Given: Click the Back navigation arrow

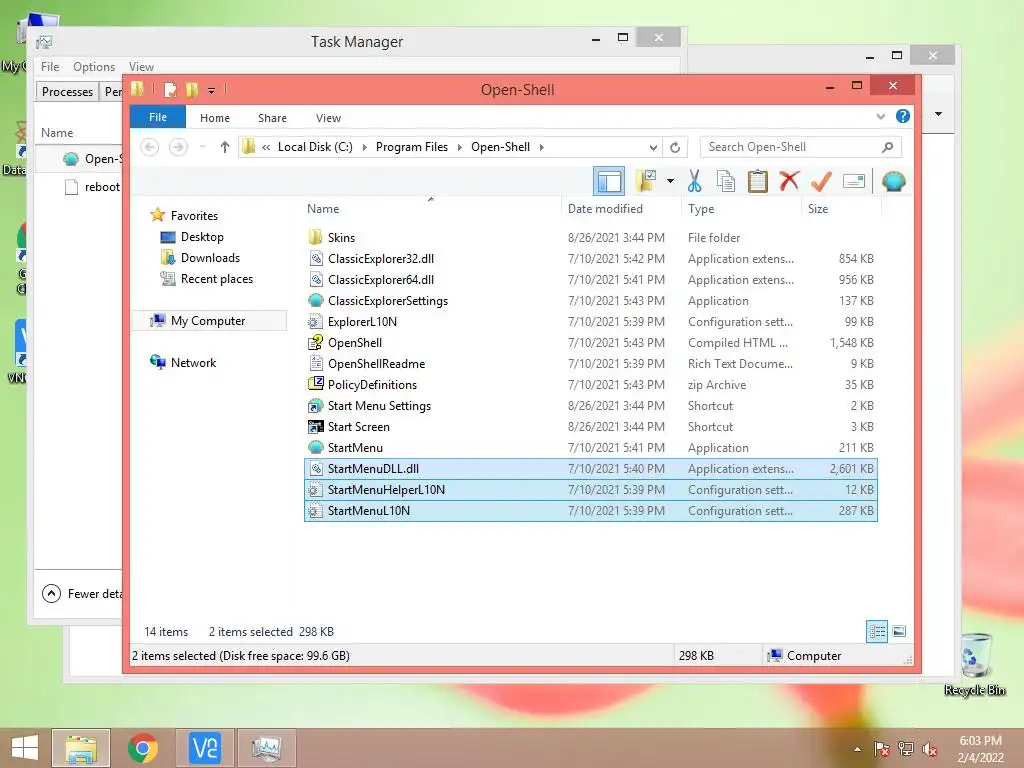Looking at the screenshot, I should coord(150,148).
